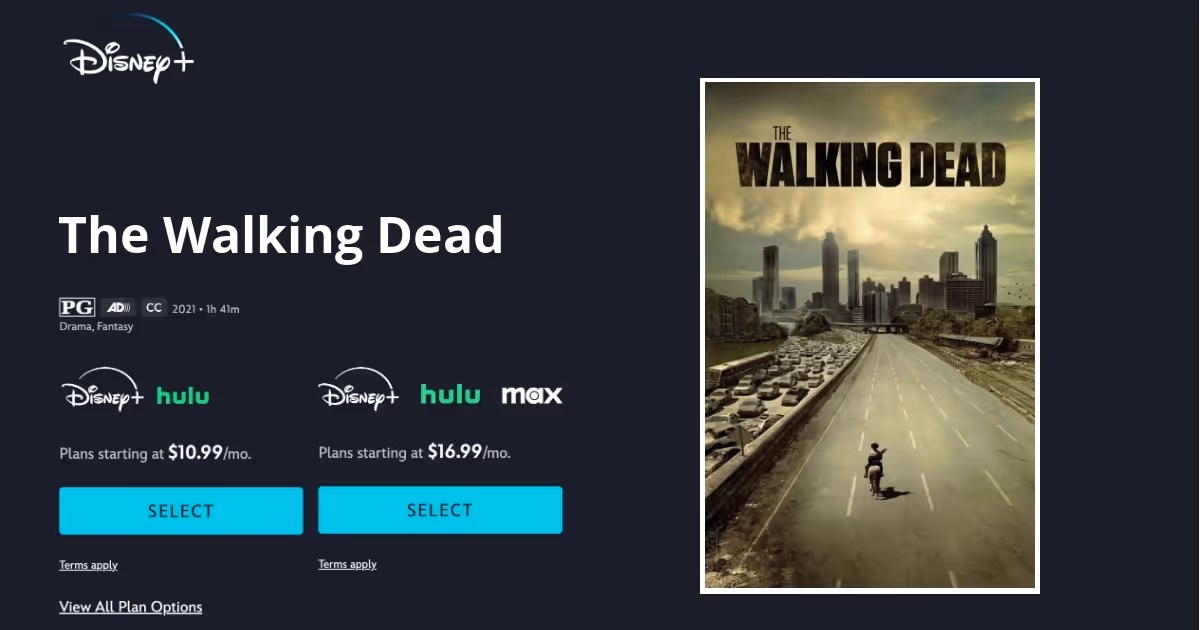Open View All Plan Options link
Viewport: 1200px width, 630px height.
coord(131,607)
